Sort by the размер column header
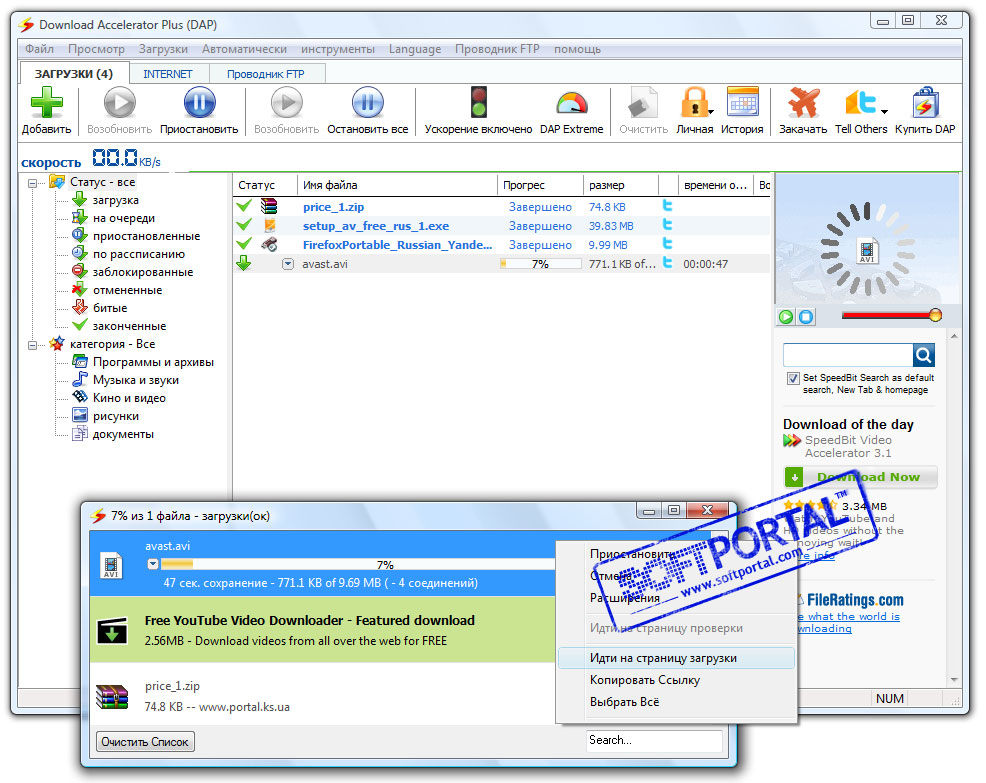Image resolution: width=986 pixels, height=783 pixels. click(x=621, y=185)
